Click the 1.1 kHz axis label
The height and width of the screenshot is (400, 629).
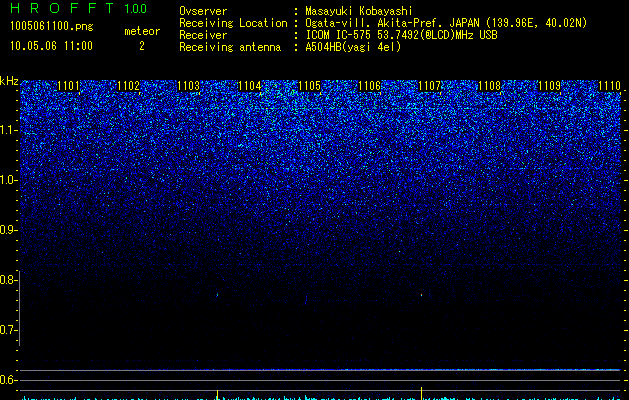click(8, 130)
